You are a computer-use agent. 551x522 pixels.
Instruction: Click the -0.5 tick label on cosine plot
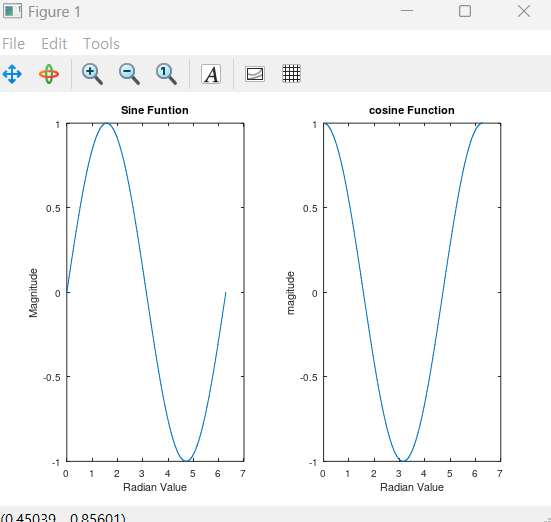pos(309,377)
